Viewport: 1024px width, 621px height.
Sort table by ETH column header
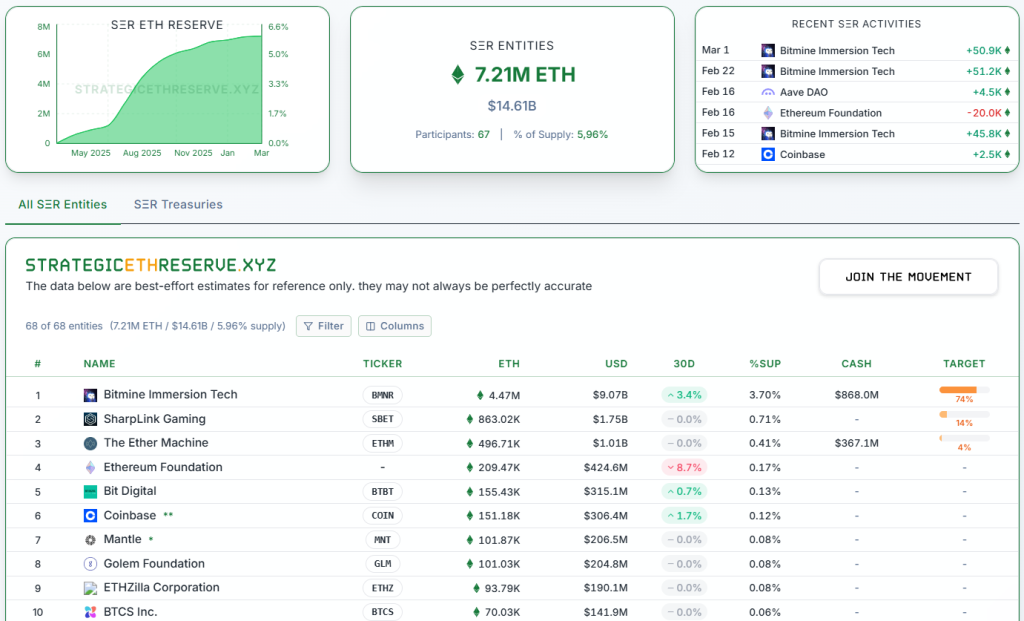point(508,364)
